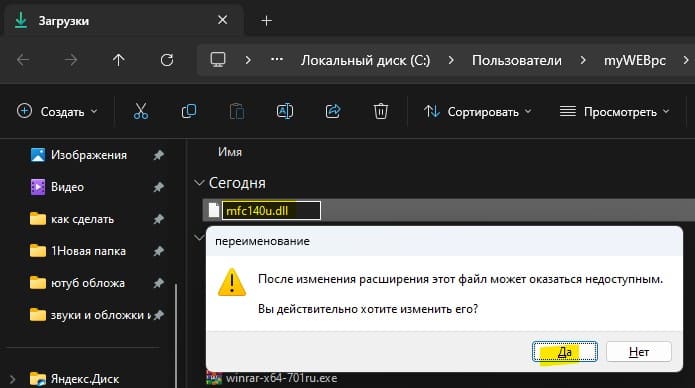Go to myWEBpc breadcrumb
The image size is (695, 388).
coord(635,60)
